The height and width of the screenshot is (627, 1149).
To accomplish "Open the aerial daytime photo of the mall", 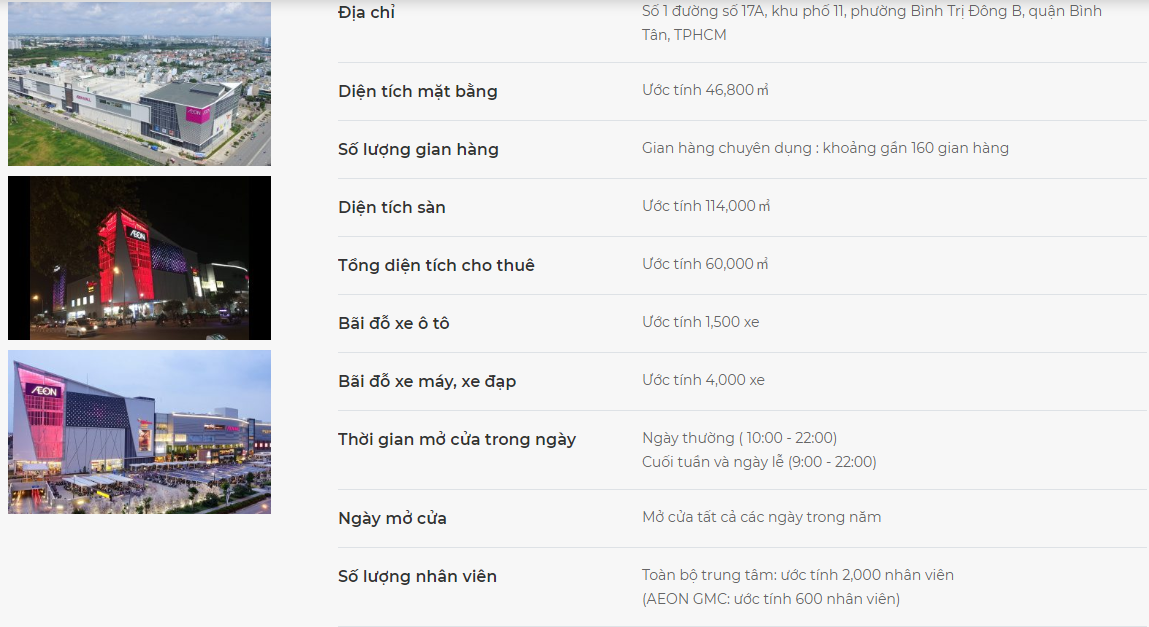I will point(139,84).
